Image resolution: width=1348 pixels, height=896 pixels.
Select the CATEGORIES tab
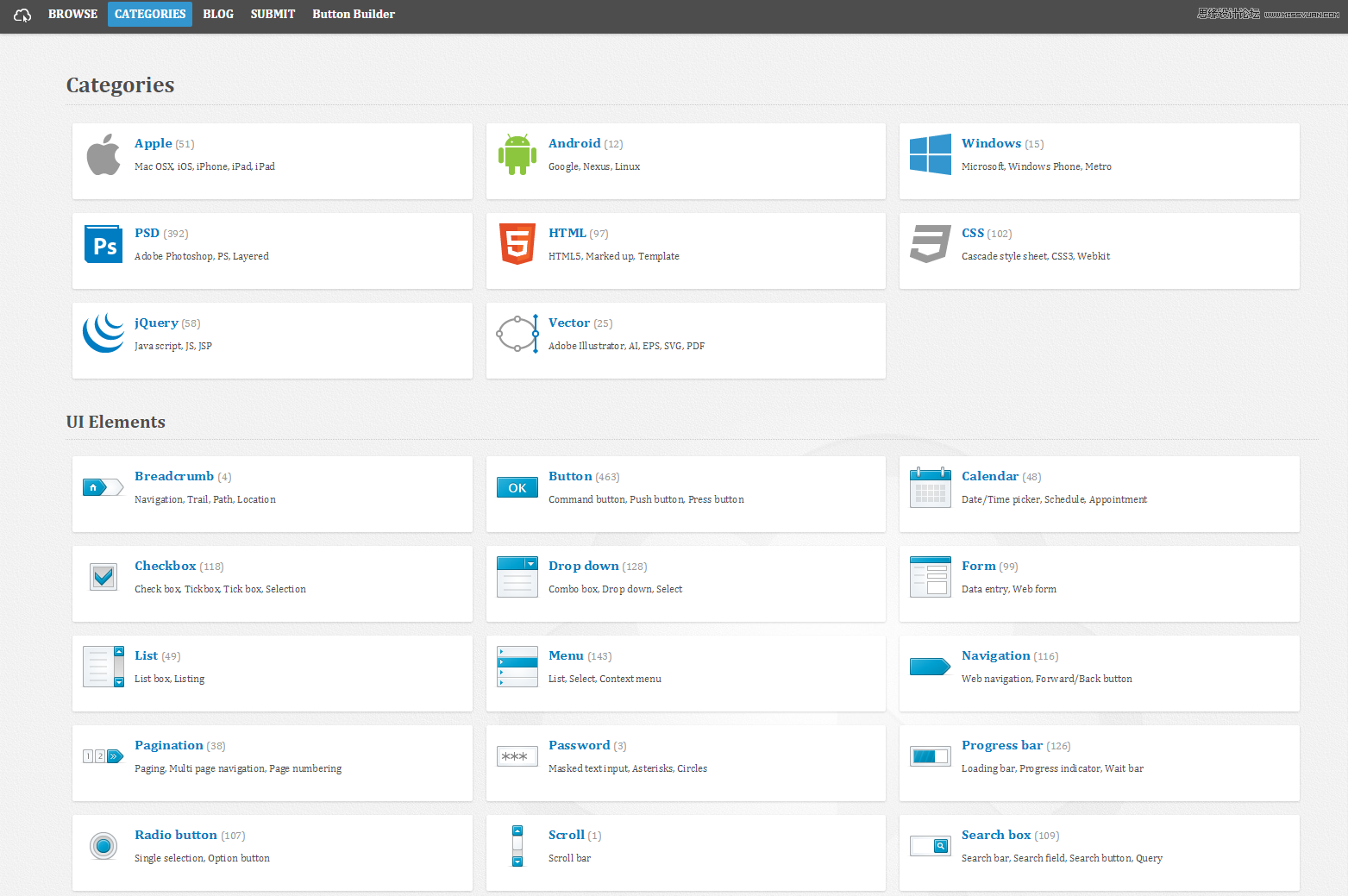click(x=150, y=14)
